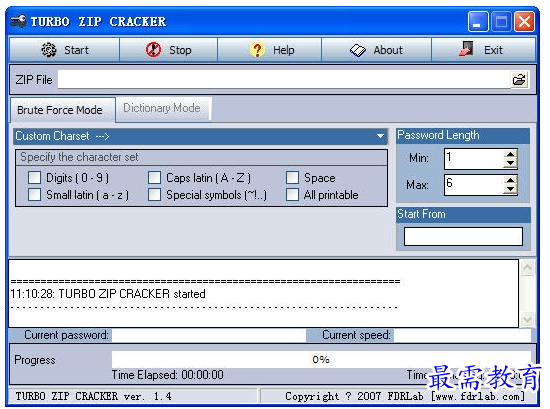
Task: Enable Digits ( 0 - 9 ) checkbox
Action: [34, 177]
